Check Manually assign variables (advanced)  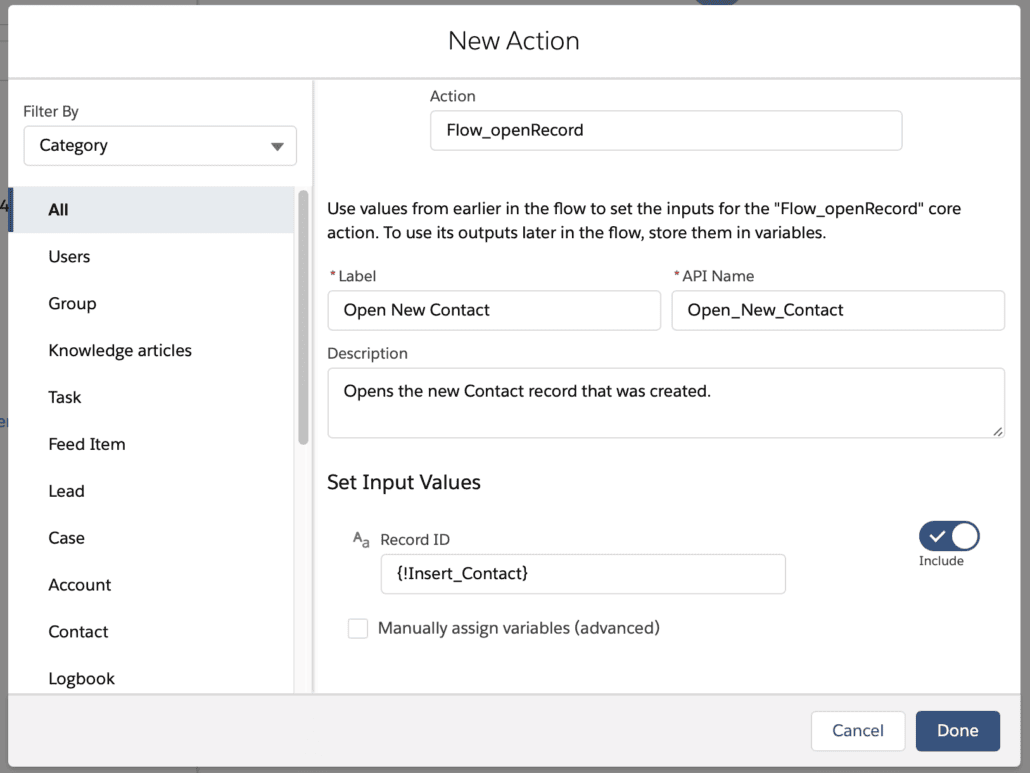358,629
